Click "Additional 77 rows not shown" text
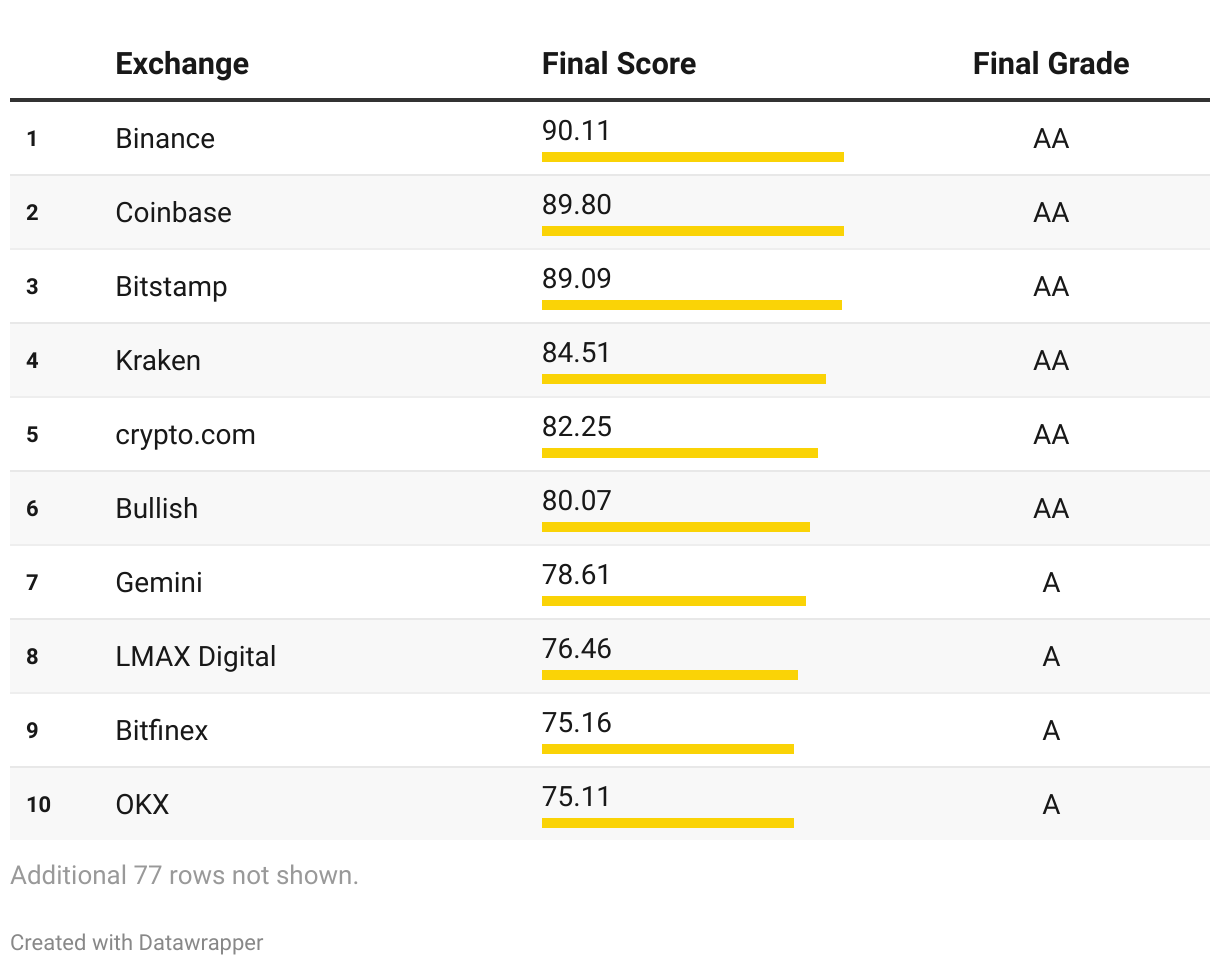Image resolution: width=1220 pixels, height=966 pixels. (184, 875)
